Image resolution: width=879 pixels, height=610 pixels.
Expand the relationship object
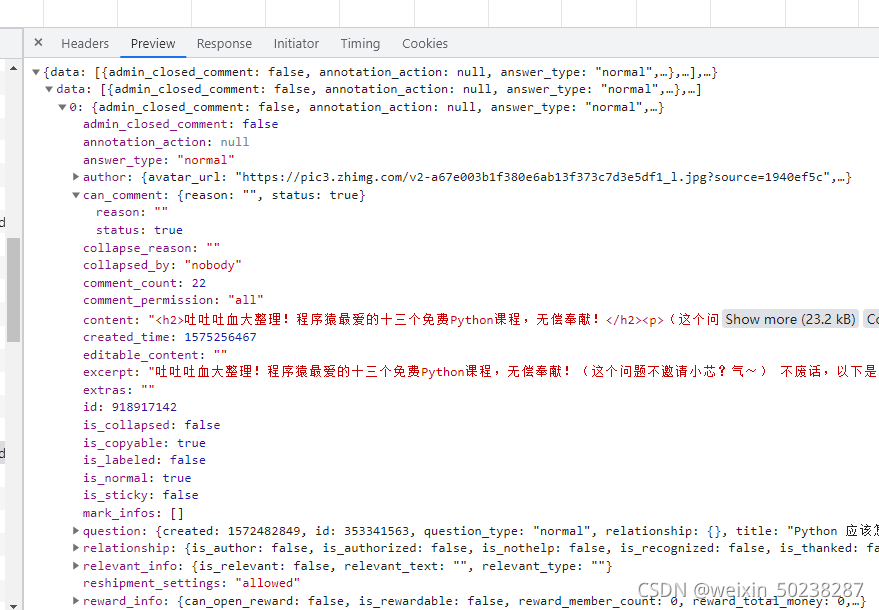76,548
